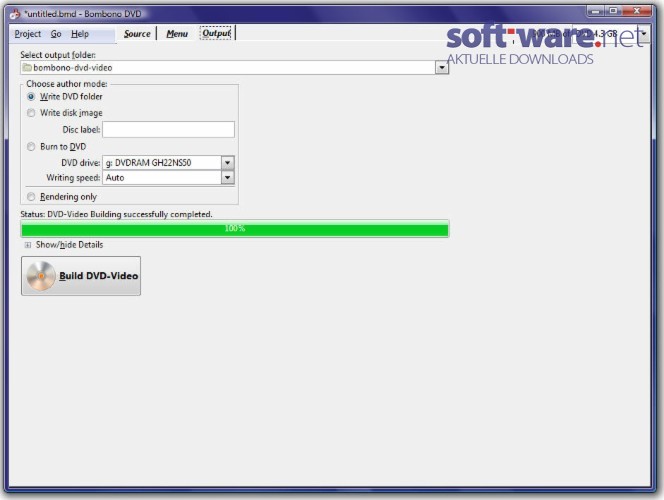Open the disc size dropdown at top right

[644, 33]
